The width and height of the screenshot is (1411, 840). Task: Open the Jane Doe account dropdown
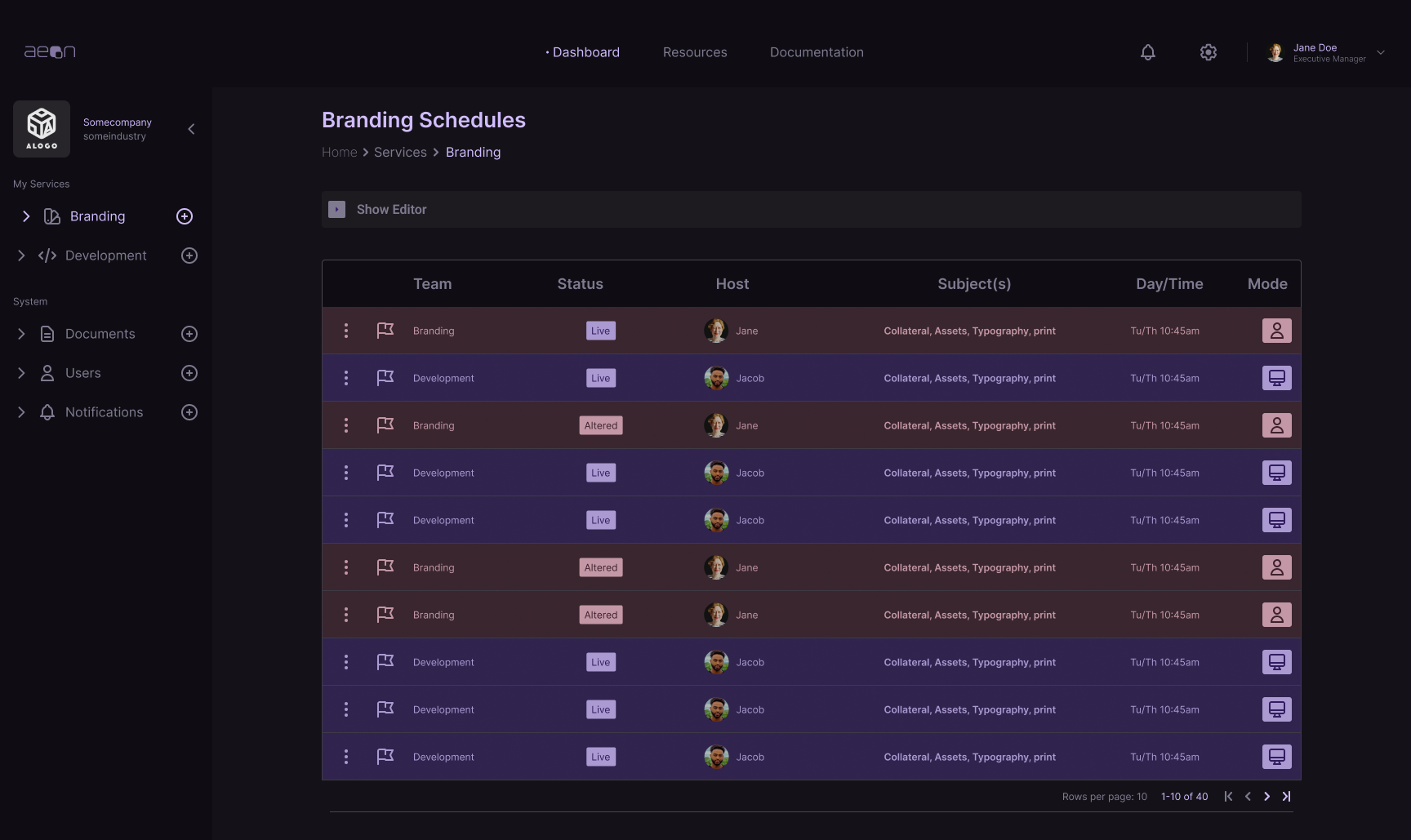pos(1381,52)
